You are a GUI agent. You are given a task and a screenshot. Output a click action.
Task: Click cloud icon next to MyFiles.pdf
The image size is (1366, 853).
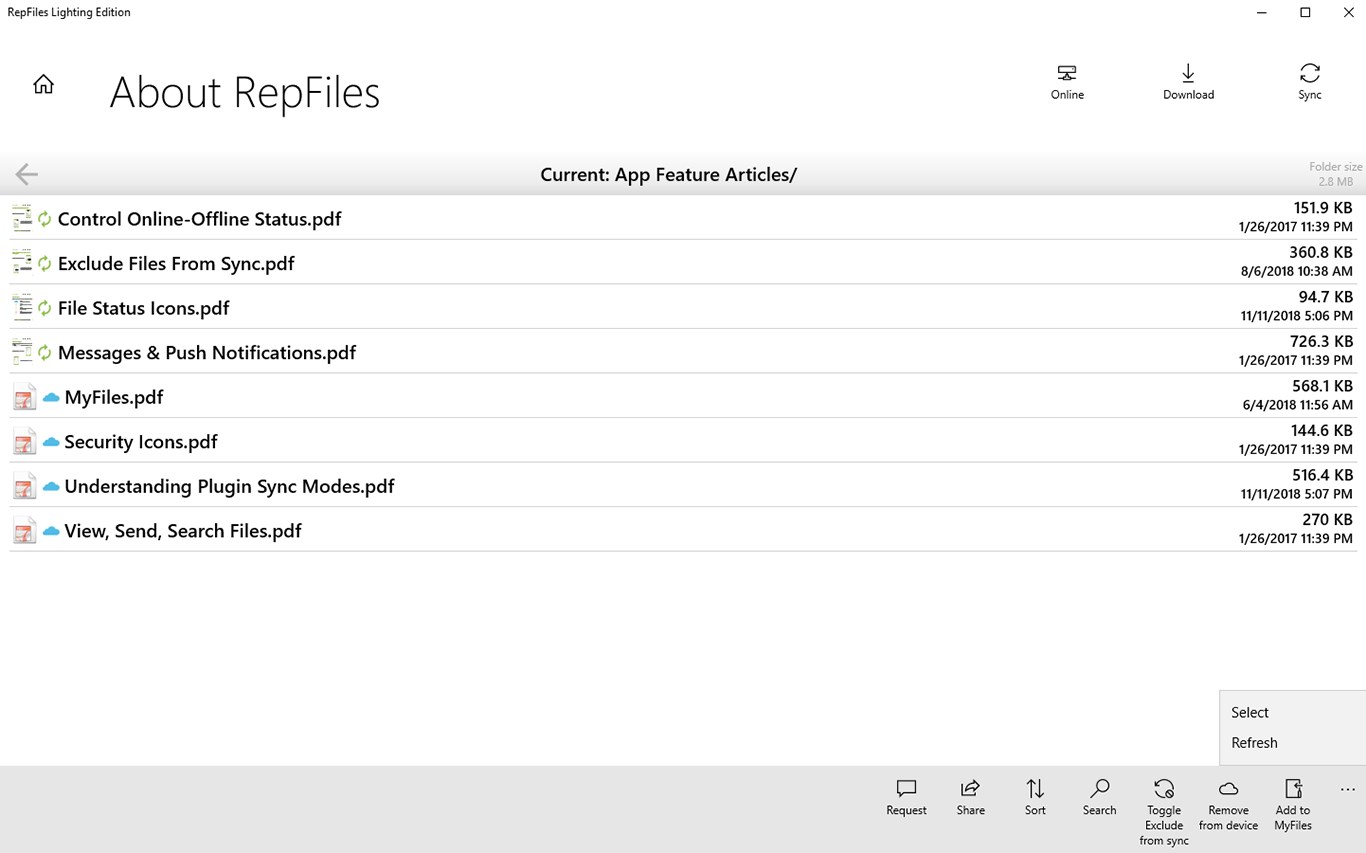(51, 398)
